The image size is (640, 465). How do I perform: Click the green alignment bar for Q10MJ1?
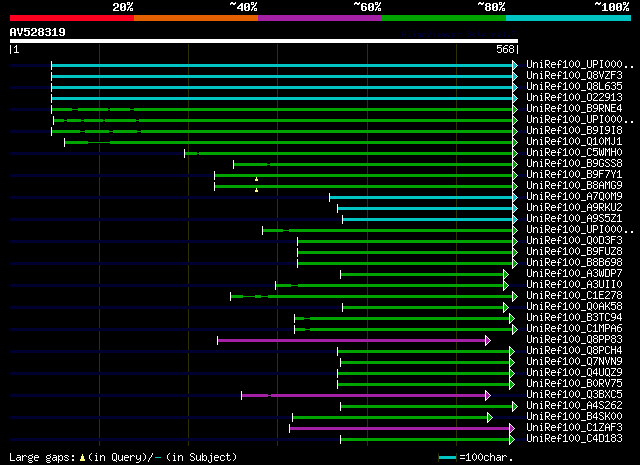pyautogui.click(x=289, y=142)
